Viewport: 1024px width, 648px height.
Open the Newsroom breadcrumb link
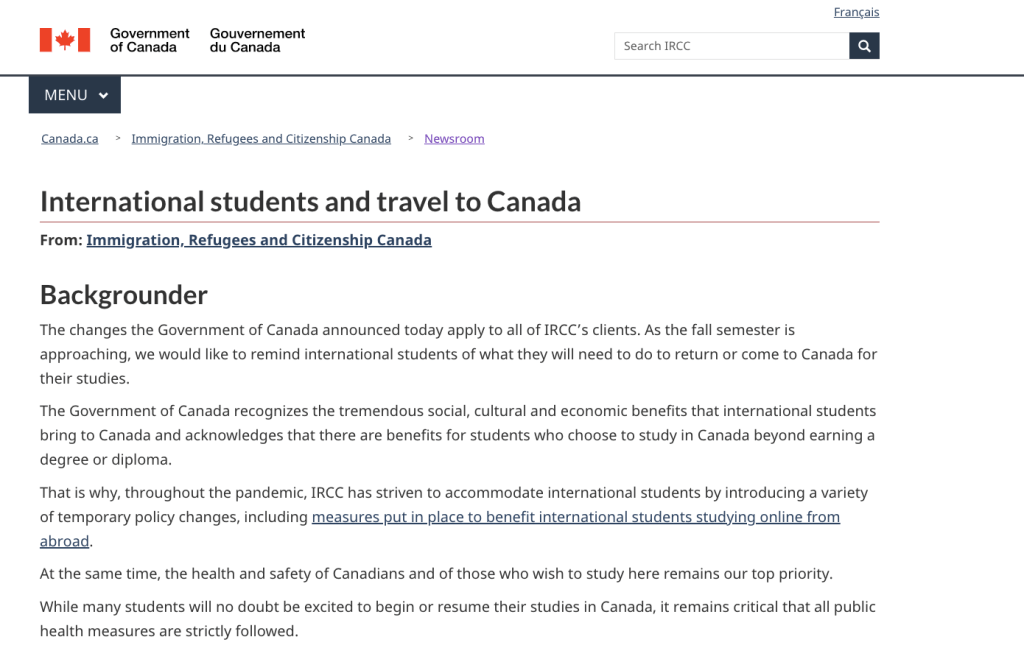(454, 139)
